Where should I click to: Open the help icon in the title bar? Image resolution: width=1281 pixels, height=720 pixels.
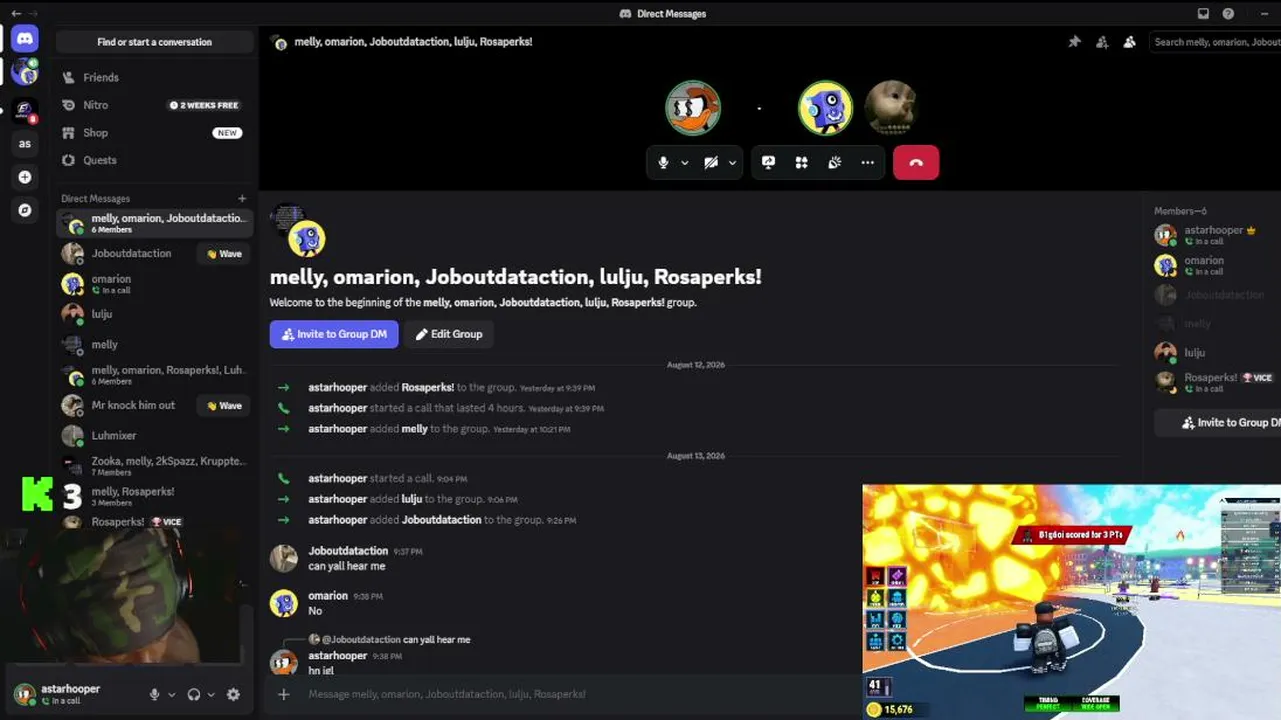(1228, 14)
